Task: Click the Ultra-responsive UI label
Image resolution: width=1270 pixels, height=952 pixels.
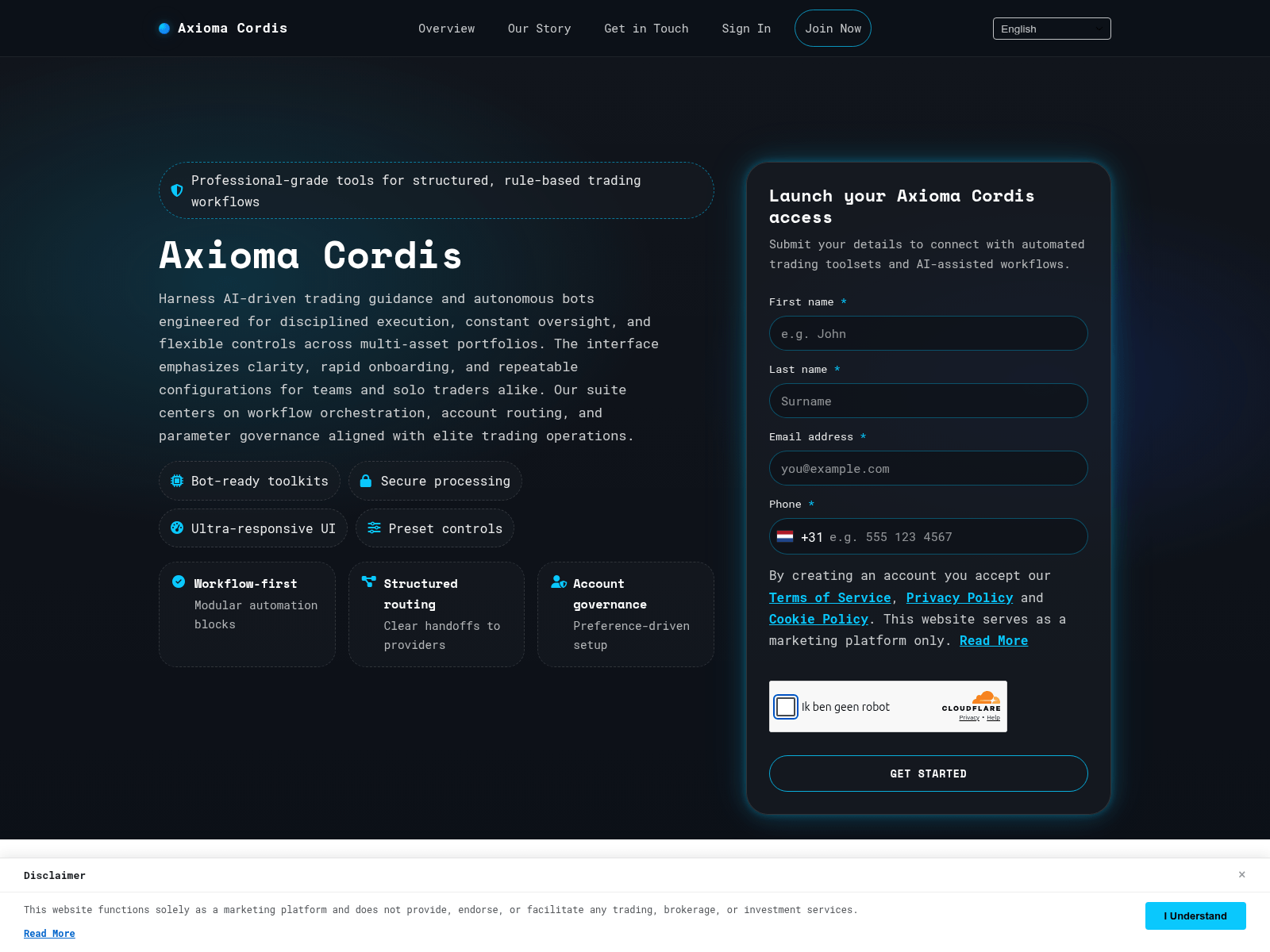Action: [x=264, y=528]
